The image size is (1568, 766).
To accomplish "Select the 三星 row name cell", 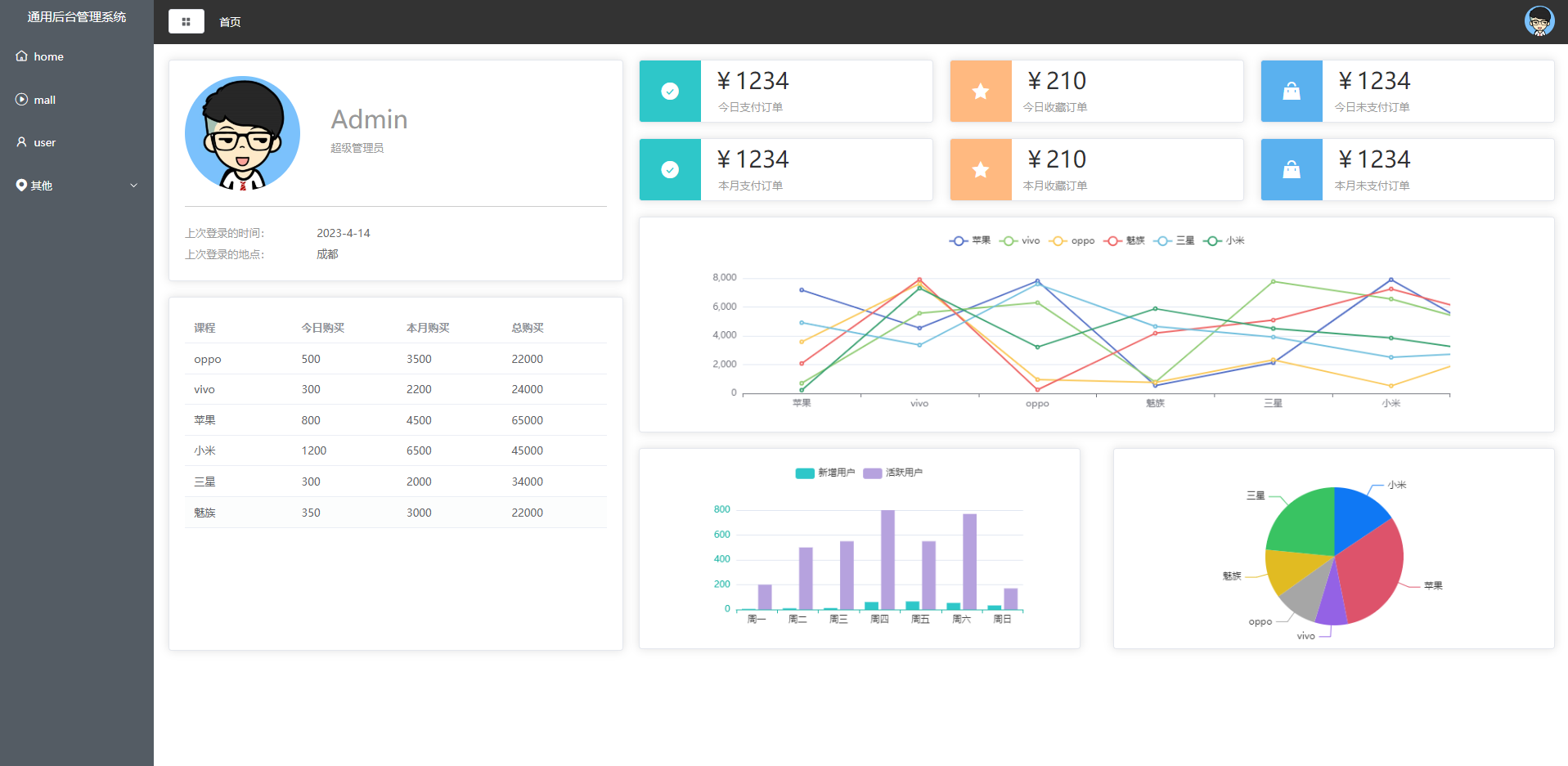I will coord(204,482).
